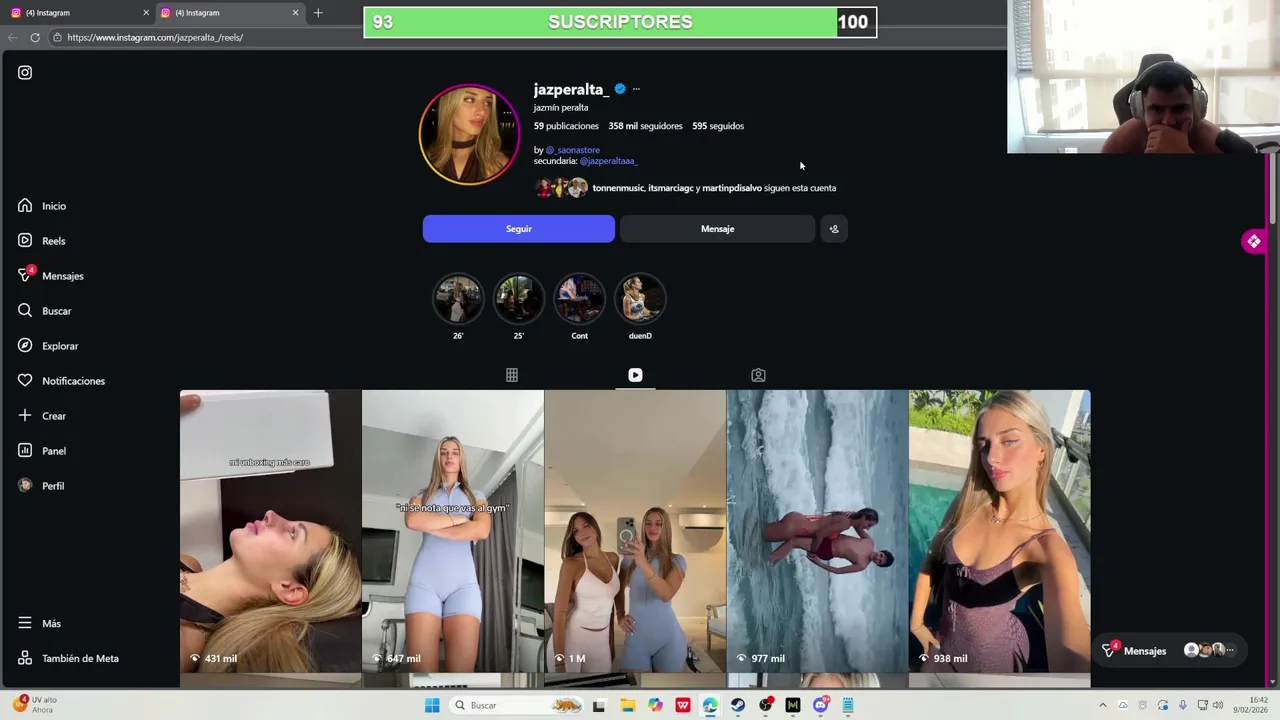This screenshot has height=720, width=1280.
Task: Open the Discord taskbar icon
Action: click(x=821, y=705)
